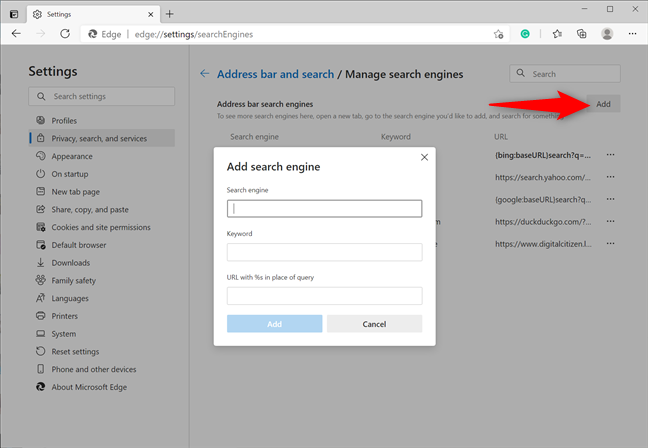648x448 pixels.
Task: Open Phone and other devices
Action: 102,369
